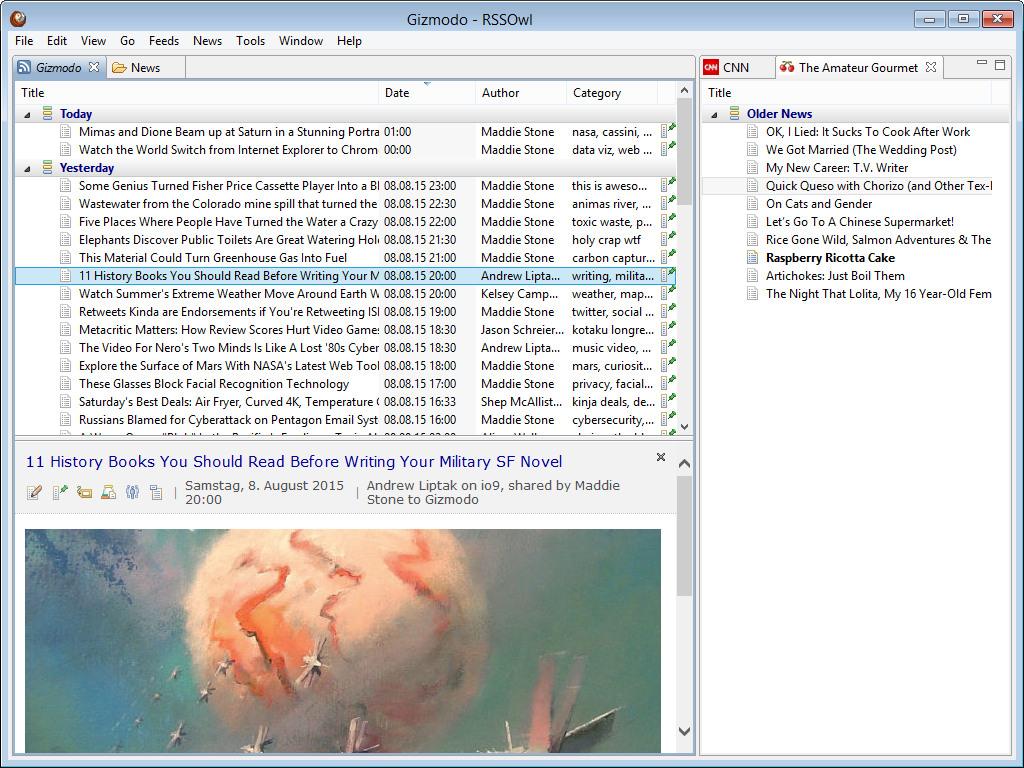The height and width of the screenshot is (768, 1024).
Task: Collapse the Today news group
Action: pyautogui.click(x=28, y=114)
